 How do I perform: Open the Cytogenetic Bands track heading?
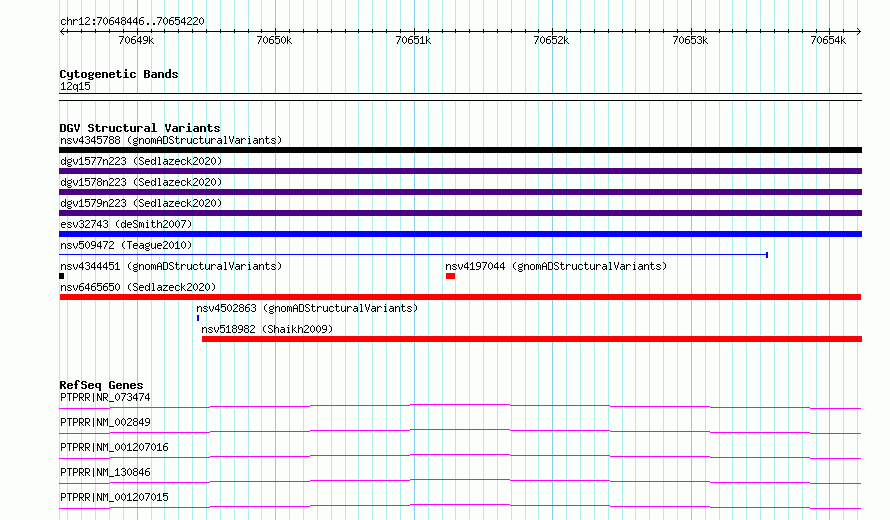click(119, 74)
